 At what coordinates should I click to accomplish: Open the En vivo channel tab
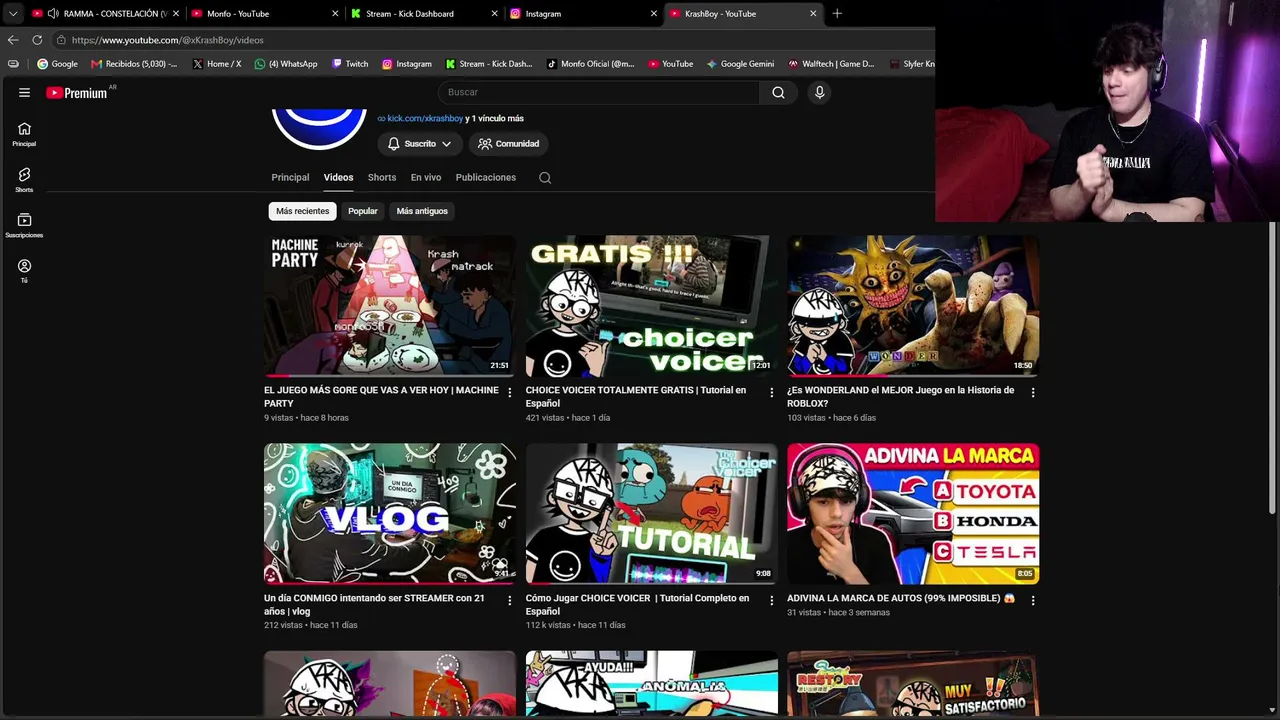pyautogui.click(x=426, y=178)
